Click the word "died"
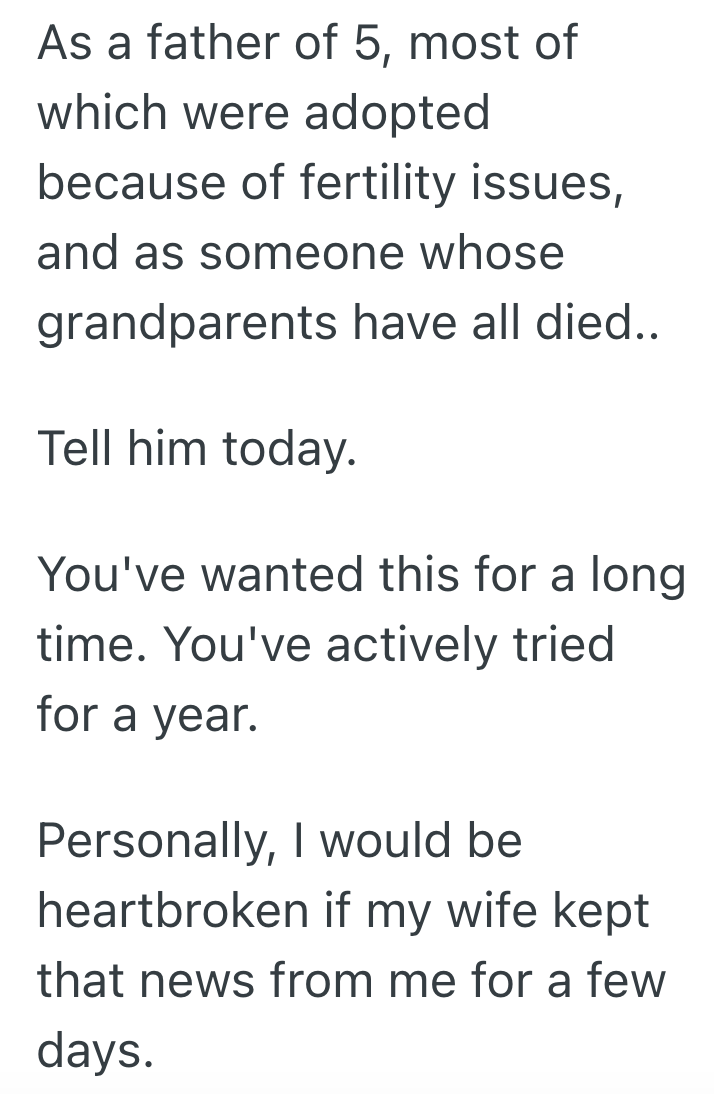714x1094 pixels. pyautogui.click(x=611, y=323)
